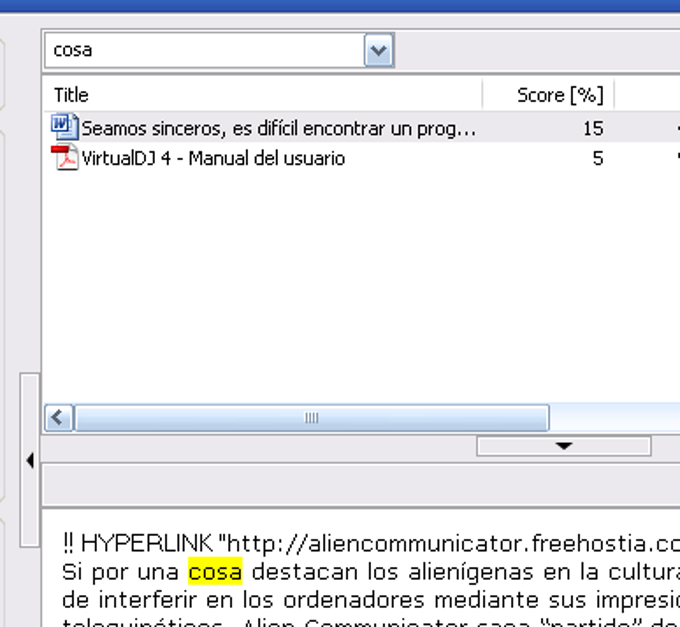Image resolution: width=680 pixels, height=627 pixels.
Task: Open the search history dropdown arrow
Action: (x=379, y=51)
